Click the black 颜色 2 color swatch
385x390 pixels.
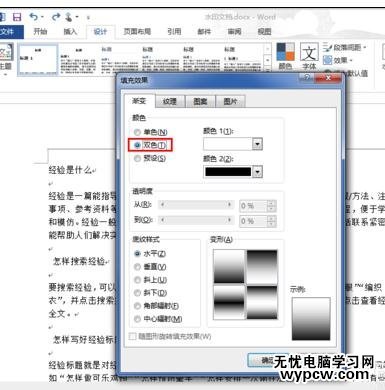[228, 172]
